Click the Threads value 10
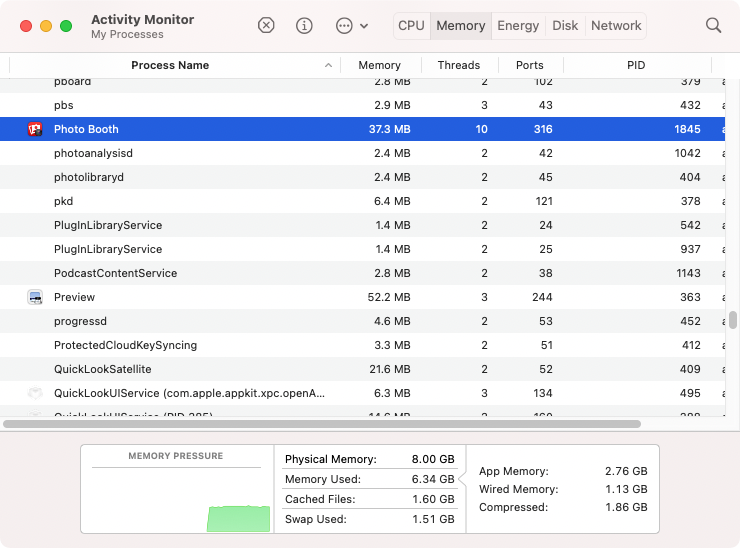This screenshot has height=548, width=740. point(481,129)
